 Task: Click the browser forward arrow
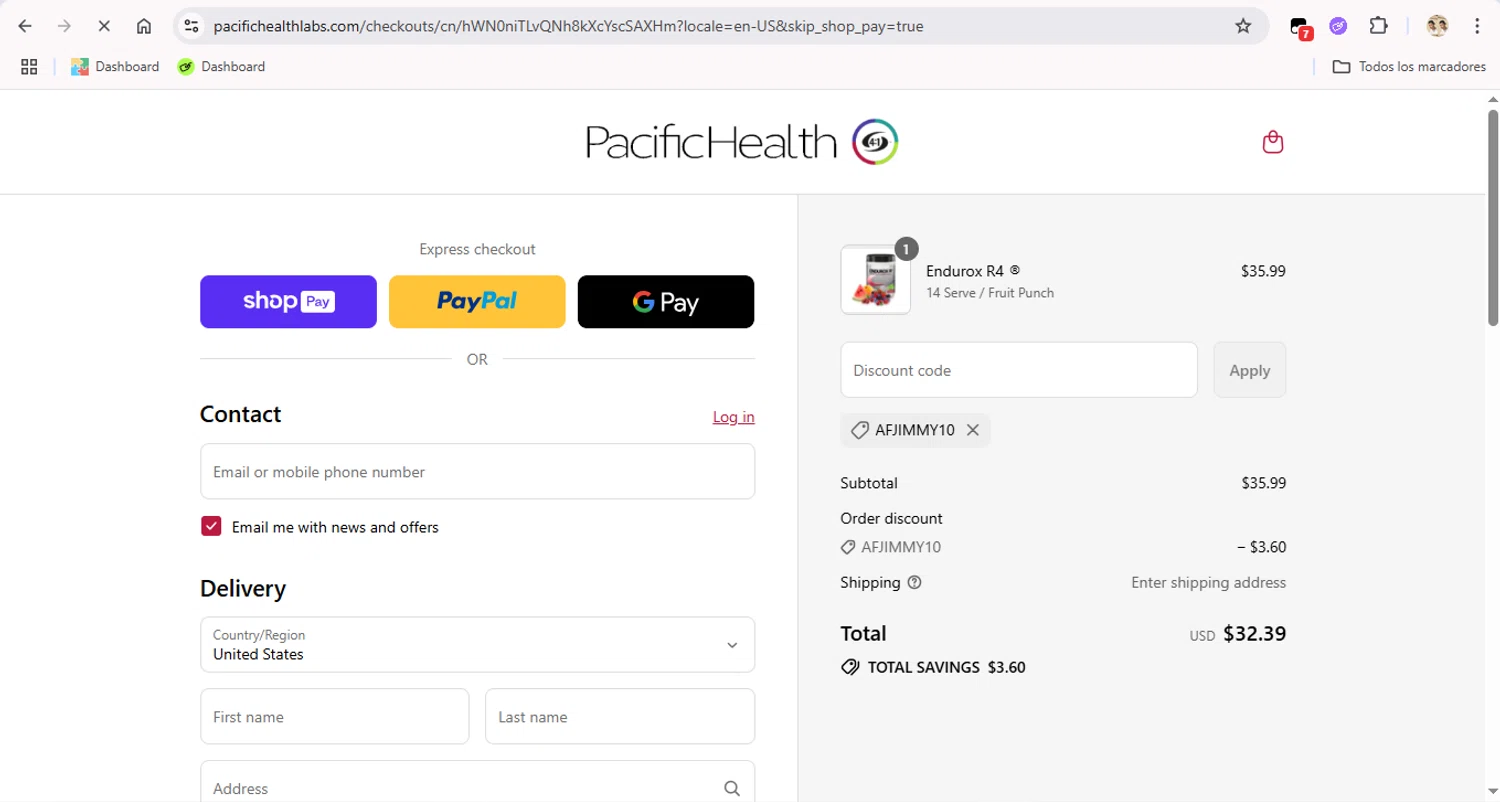(x=65, y=26)
